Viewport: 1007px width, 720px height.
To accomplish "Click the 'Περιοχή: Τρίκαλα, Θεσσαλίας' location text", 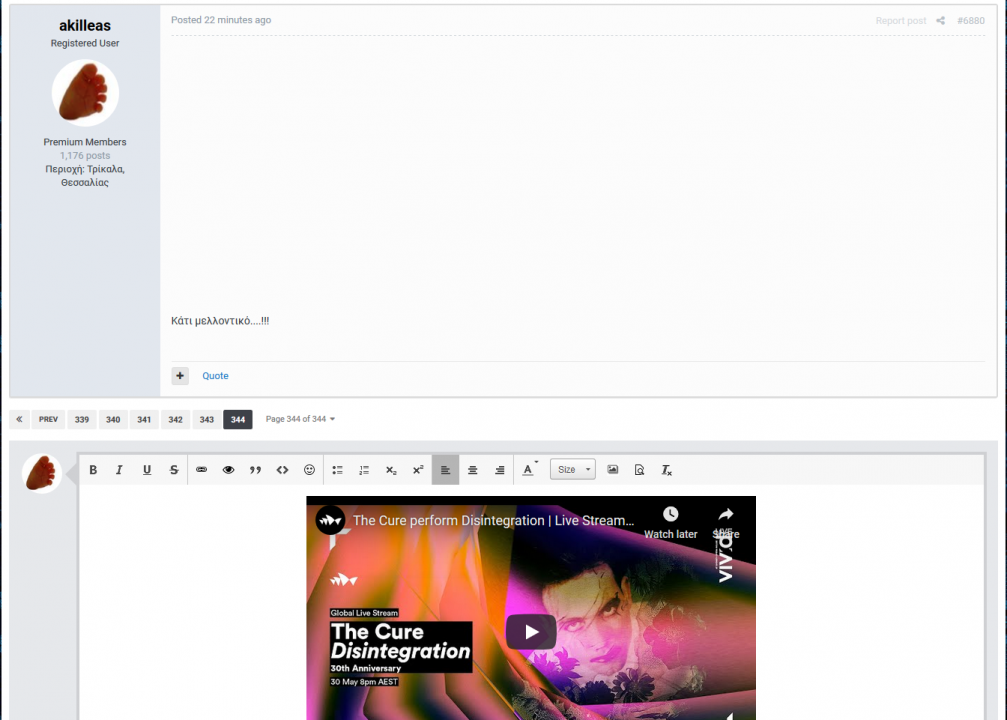I will point(85,175).
